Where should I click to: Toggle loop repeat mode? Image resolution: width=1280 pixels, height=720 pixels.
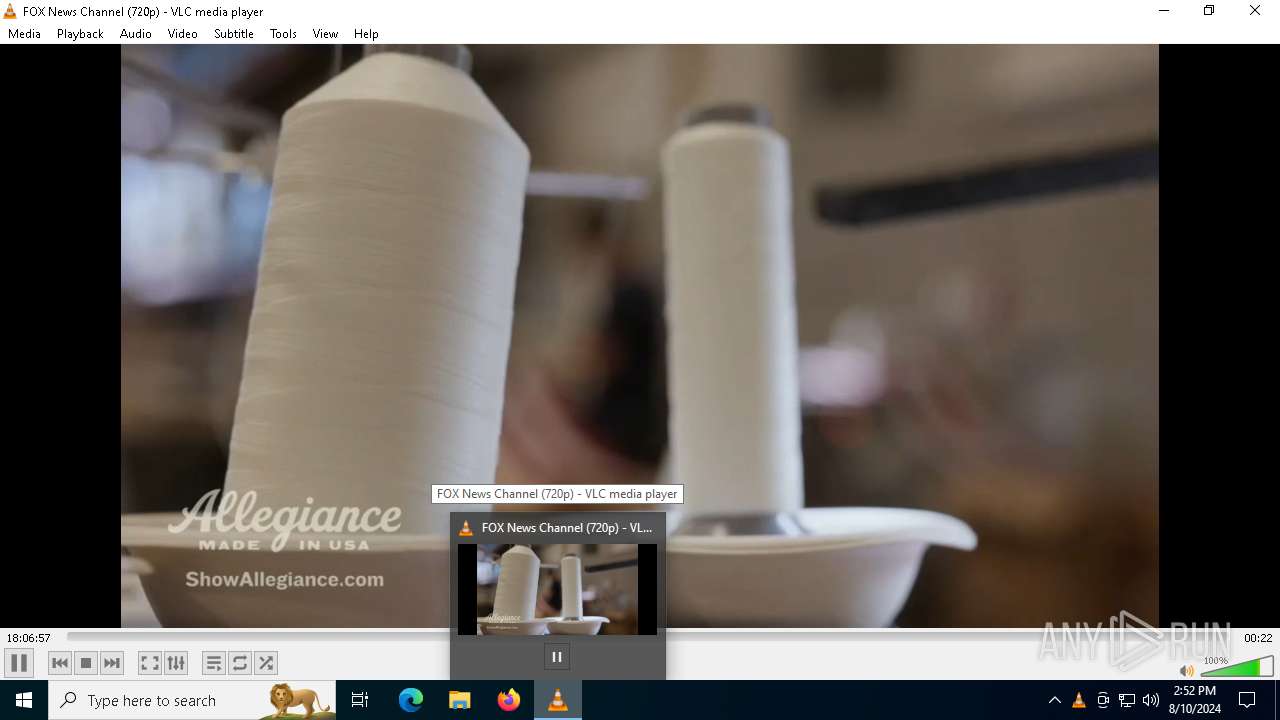click(240, 663)
